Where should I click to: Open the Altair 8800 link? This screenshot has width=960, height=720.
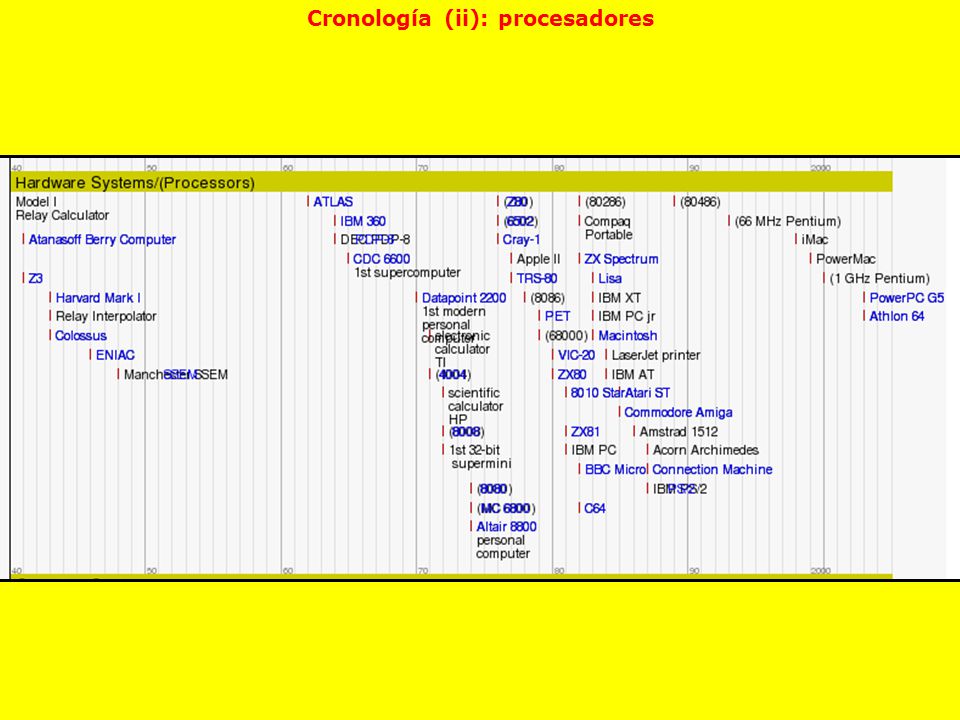(x=506, y=527)
